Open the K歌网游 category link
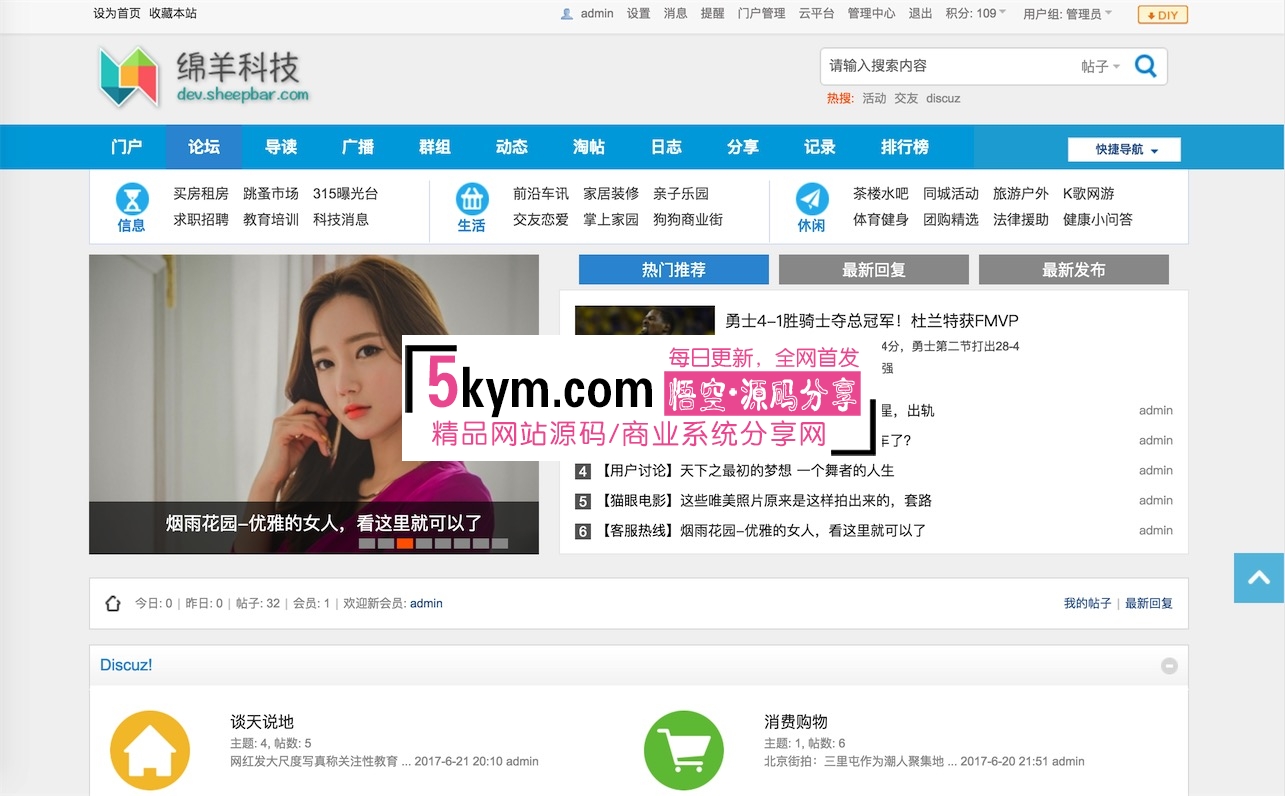1285x796 pixels. 1089,194
